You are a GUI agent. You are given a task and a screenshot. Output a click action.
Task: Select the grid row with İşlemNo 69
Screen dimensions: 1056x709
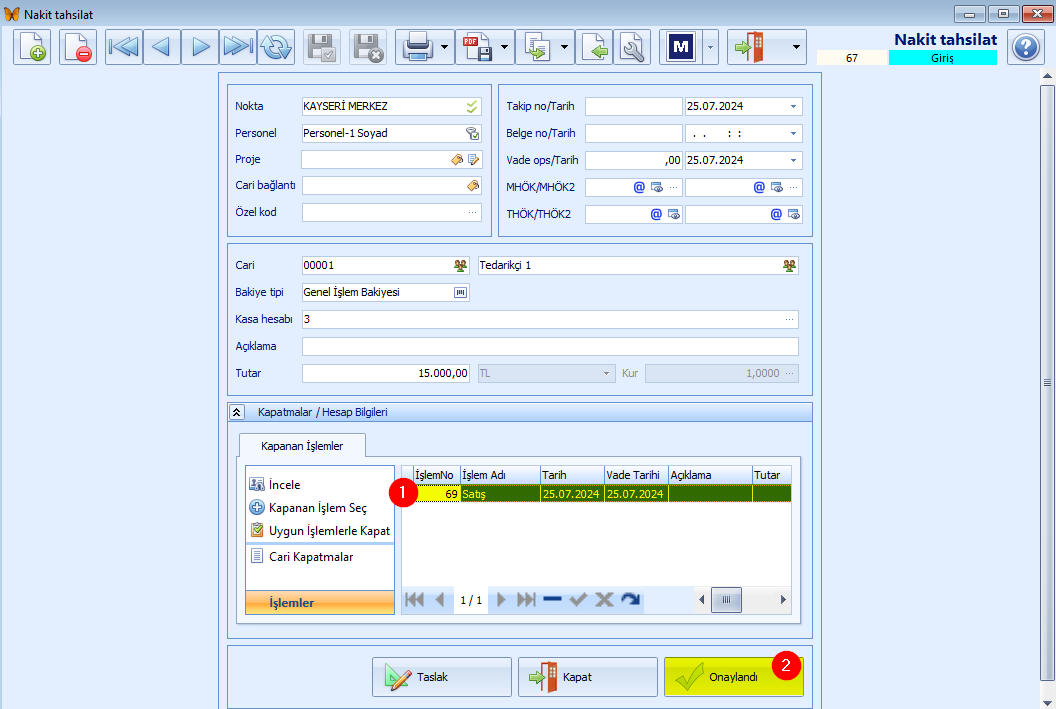point(603,494)
